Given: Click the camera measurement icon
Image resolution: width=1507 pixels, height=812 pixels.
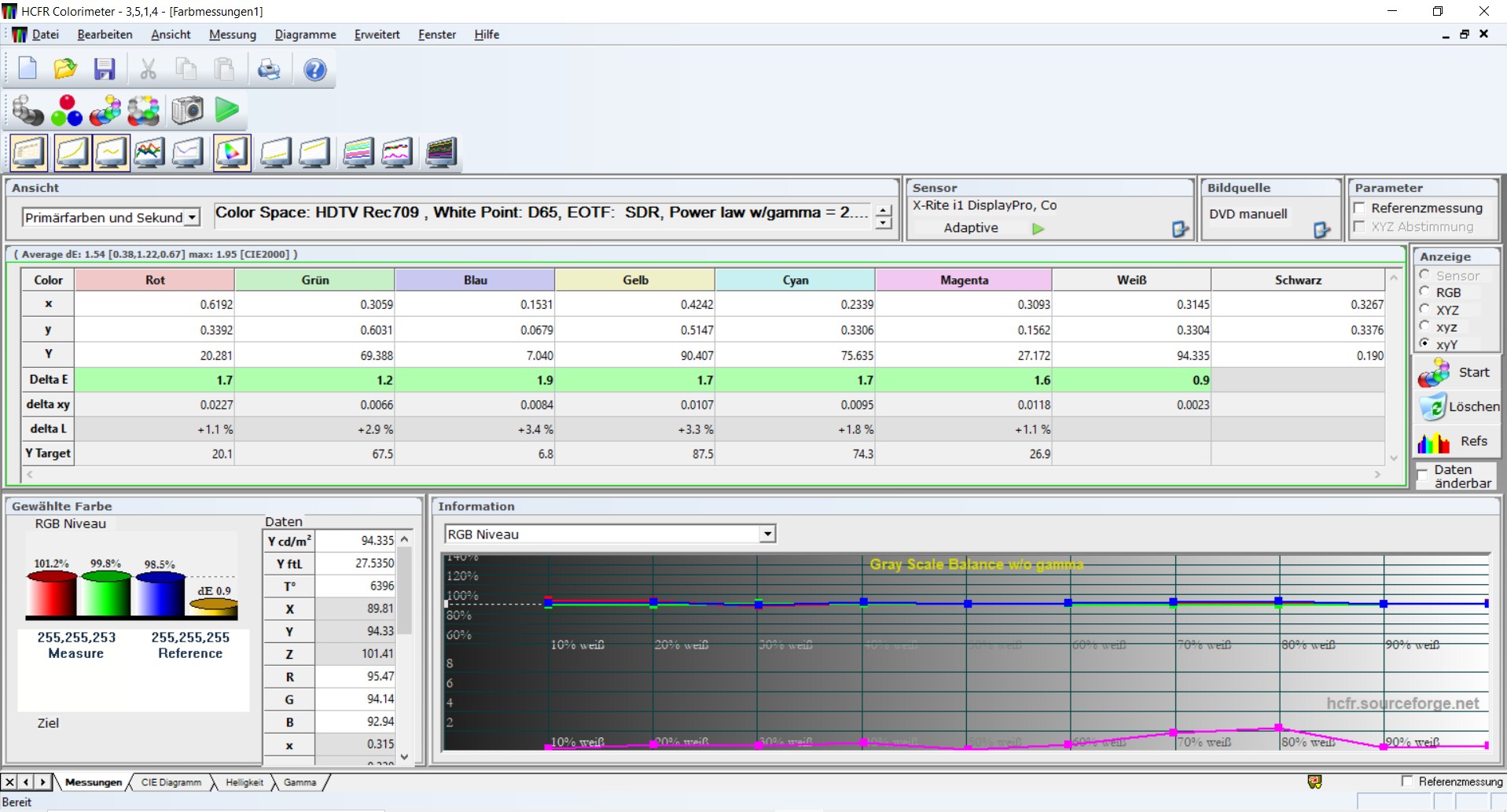Looking at the screenshot, I should pyautogui.click(x=187, y=110).
